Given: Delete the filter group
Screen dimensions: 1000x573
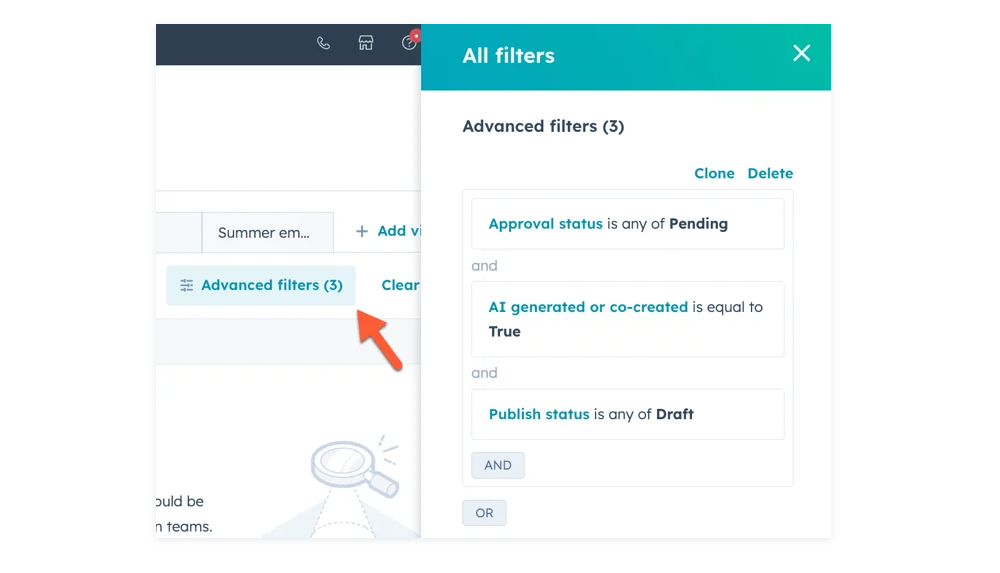Looking at the screenshot, I should pyautogui.click(x=770, y=173).
